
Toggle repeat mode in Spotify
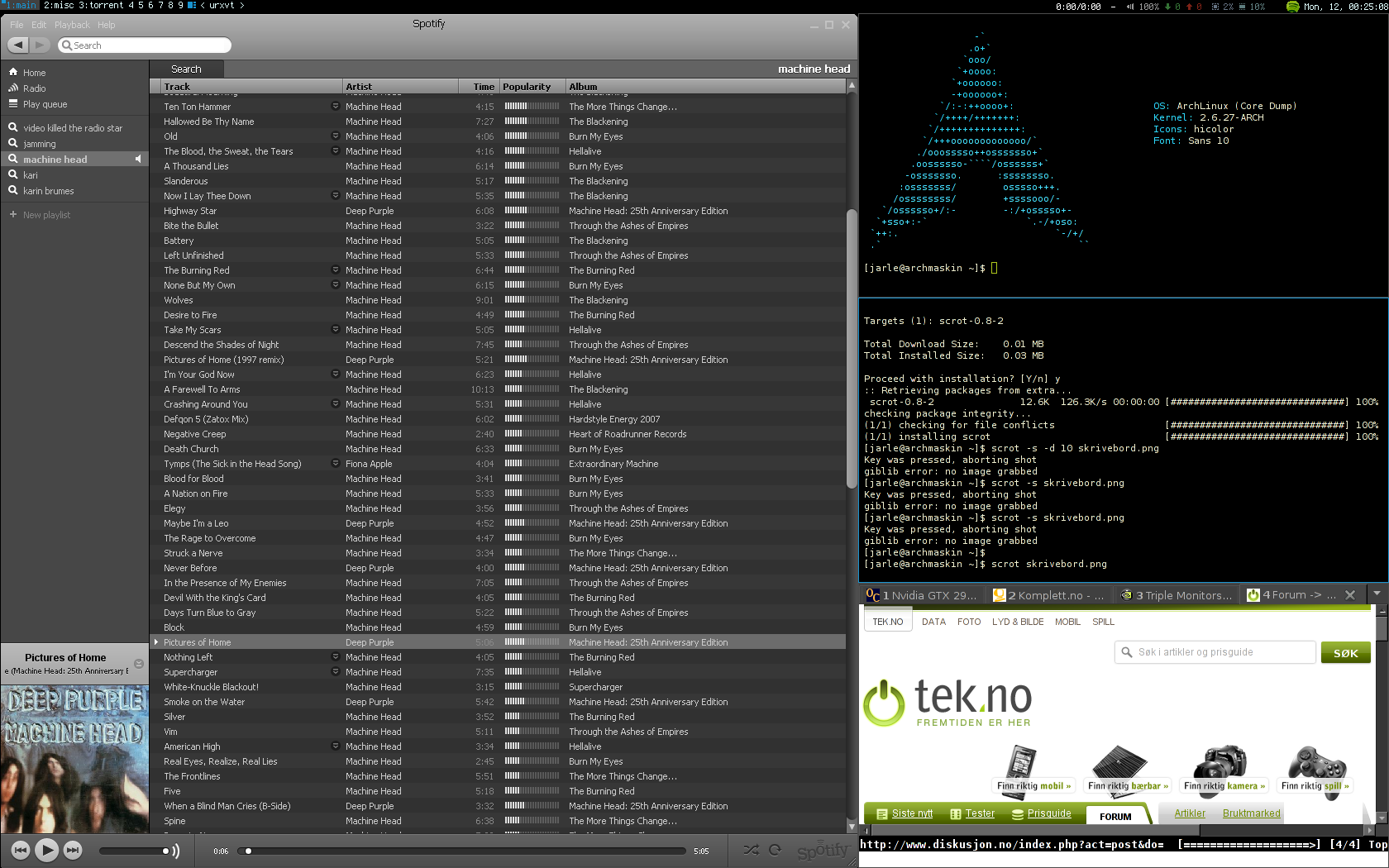click(x=775, y=850)
